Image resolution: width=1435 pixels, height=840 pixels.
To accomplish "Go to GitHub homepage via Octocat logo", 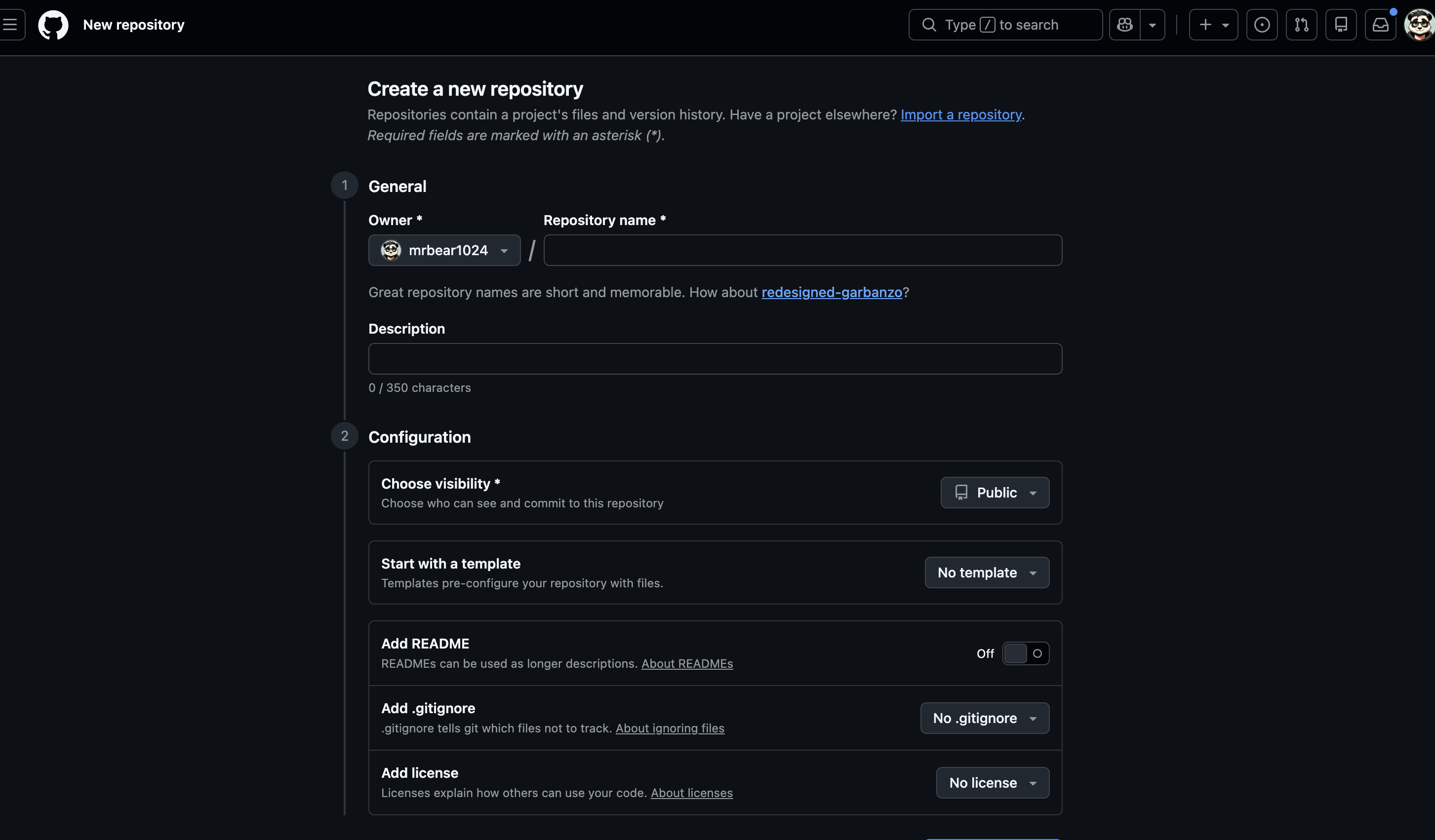I will click(x=53, y=25).
